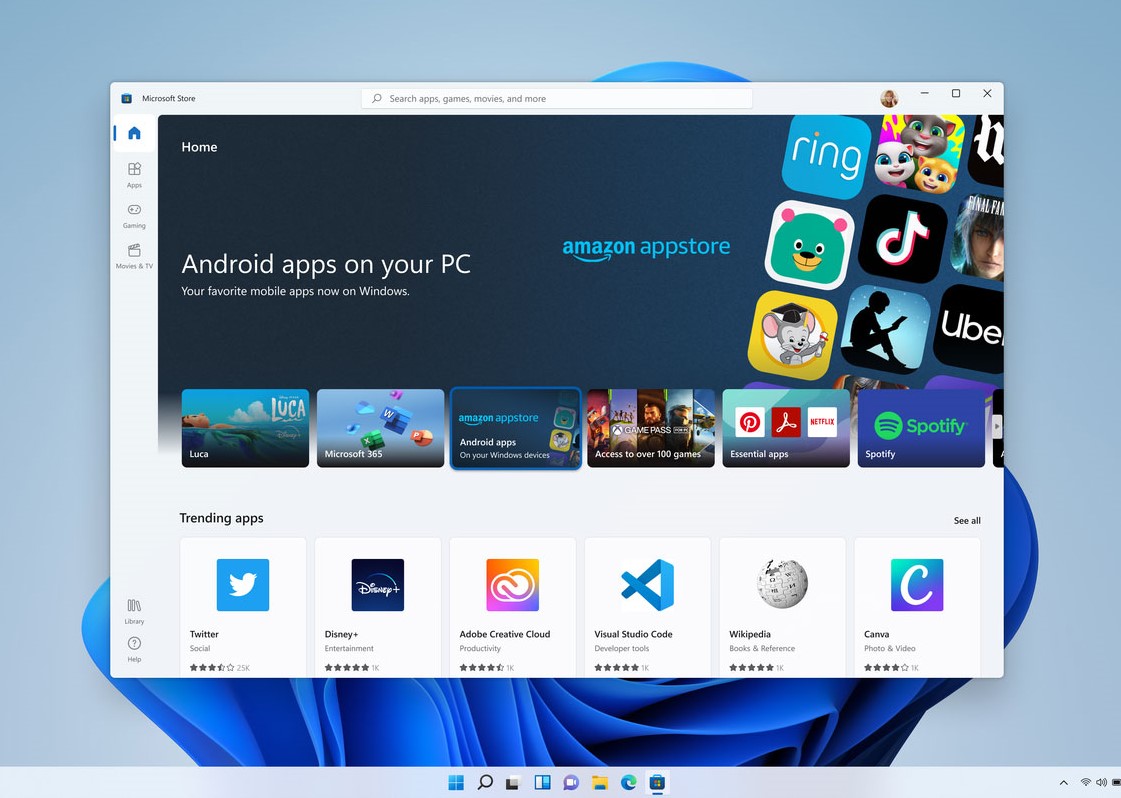Viewport: 1121px width, 798px height.
Task: Open Teams Chat in taskbar
Action: (571, 782)
